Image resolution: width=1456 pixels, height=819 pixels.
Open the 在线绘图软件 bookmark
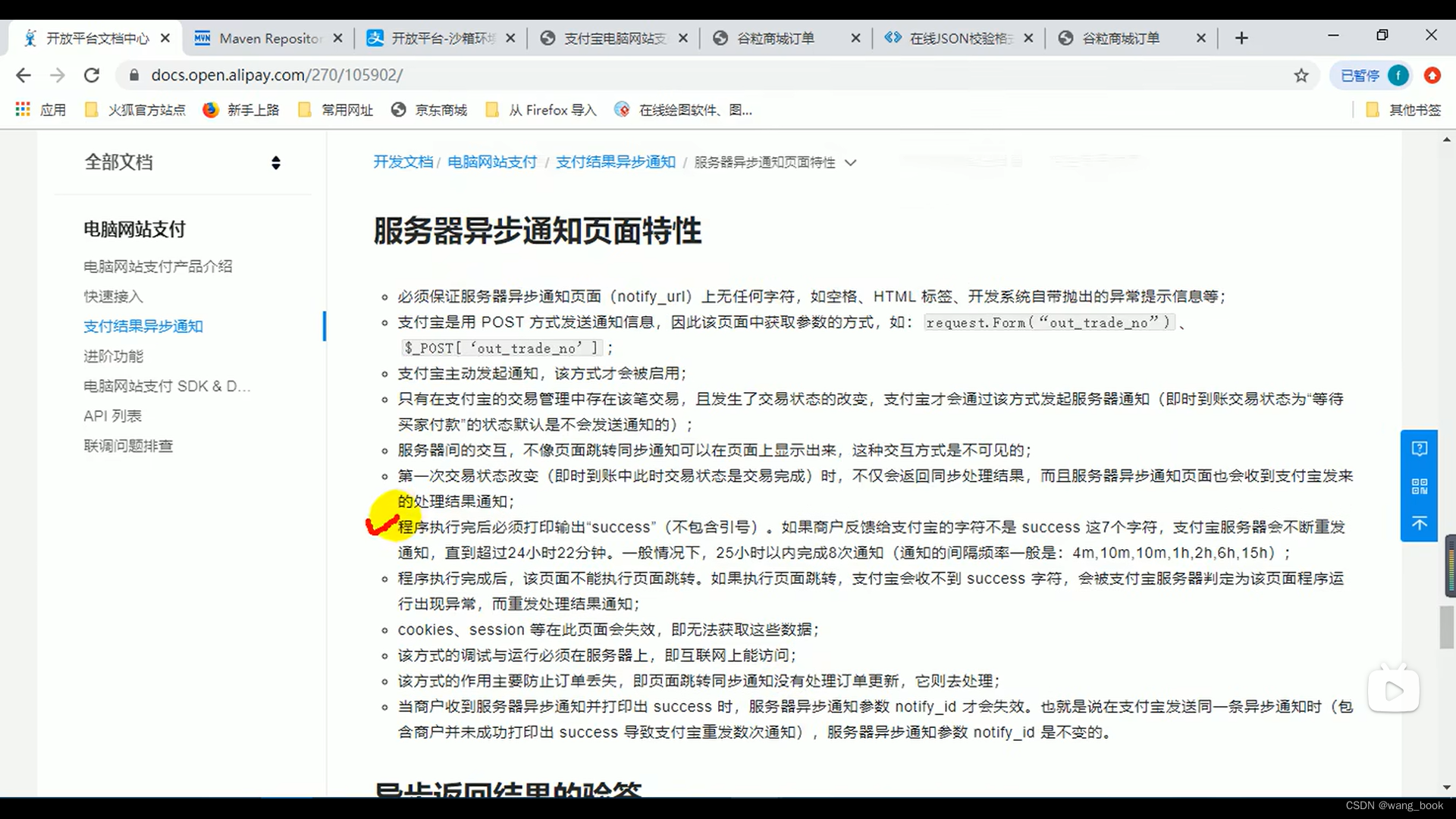pos(683,110)
